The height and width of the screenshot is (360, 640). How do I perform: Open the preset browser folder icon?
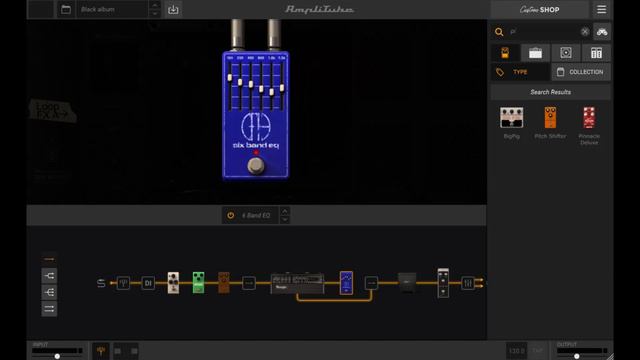pyautogui.click(x=66, y=9)
